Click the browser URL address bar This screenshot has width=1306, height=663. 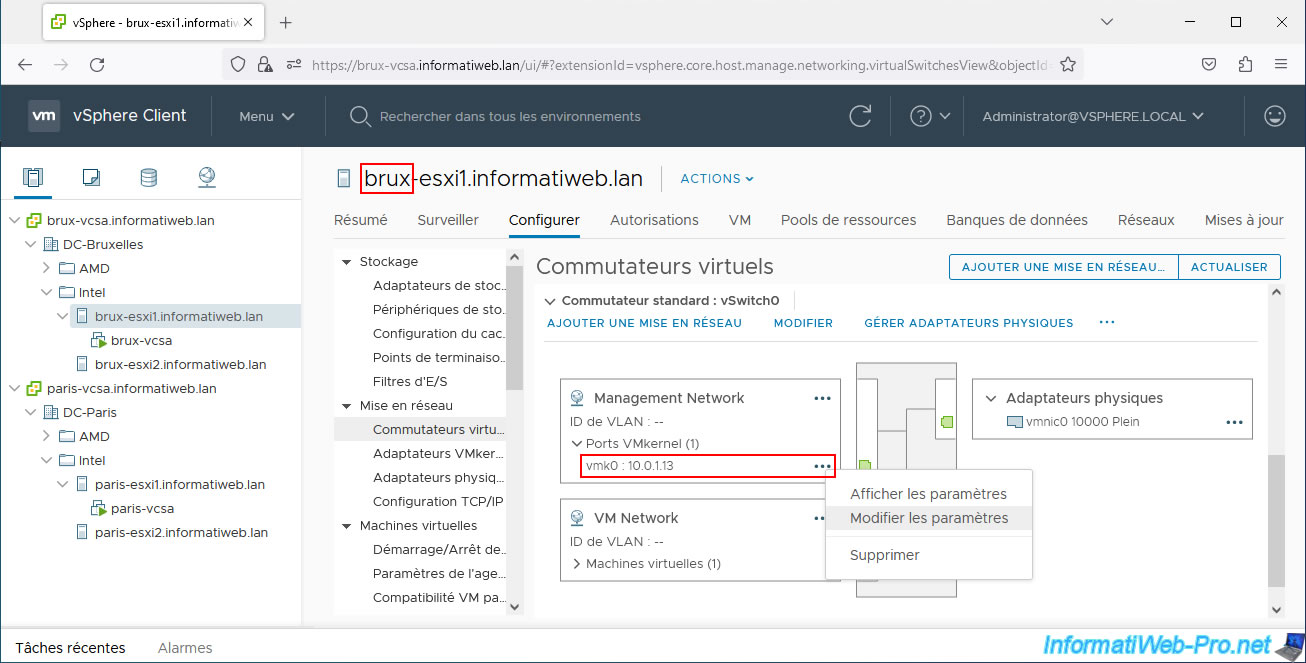(x=680, y=64)
